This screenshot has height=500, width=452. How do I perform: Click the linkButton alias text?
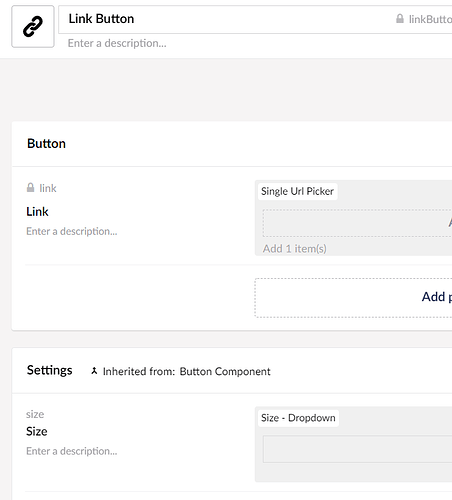430,19
